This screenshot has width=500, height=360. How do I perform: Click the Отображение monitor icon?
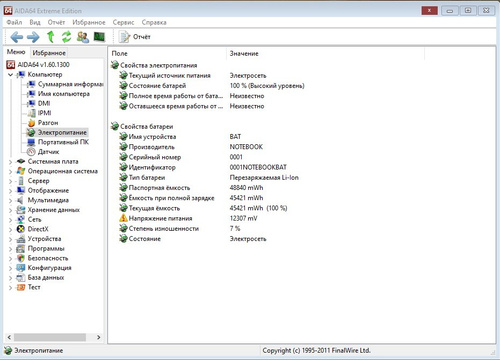(x=21, y=190)
